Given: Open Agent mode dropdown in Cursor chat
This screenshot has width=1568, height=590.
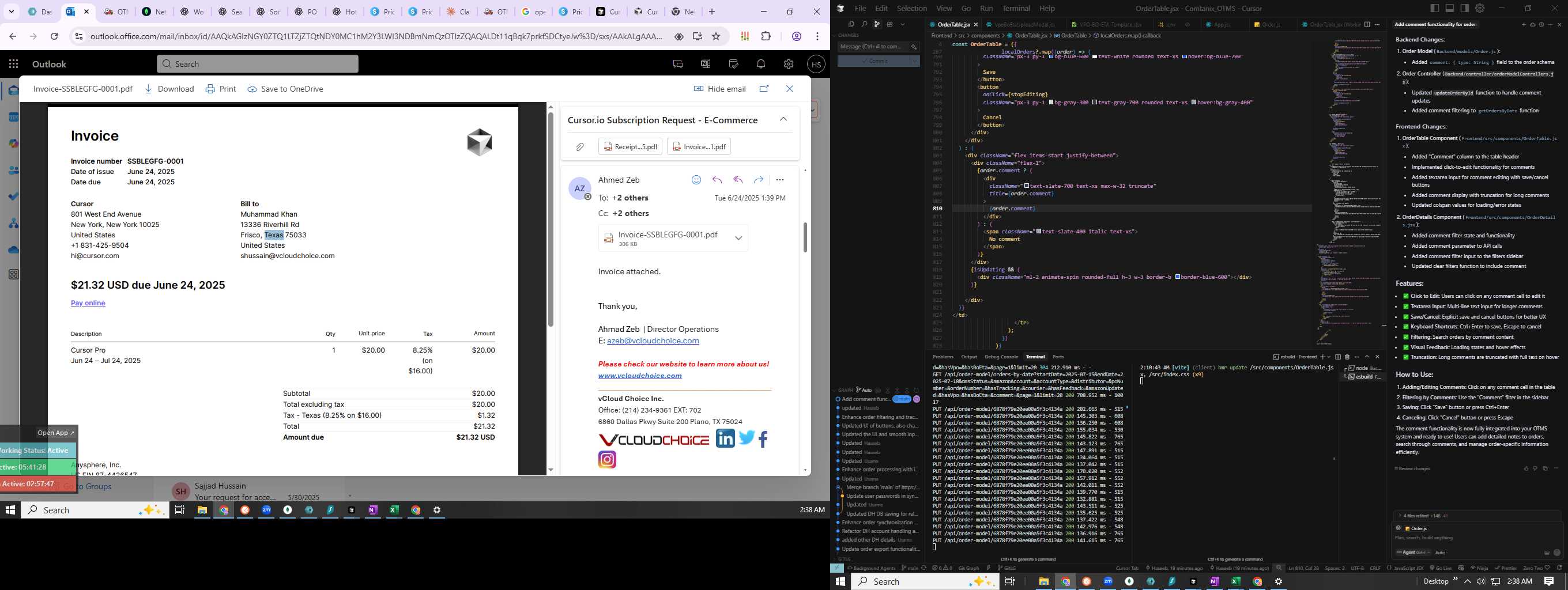Looking at the screenshot, I should tap(1413, 553).
